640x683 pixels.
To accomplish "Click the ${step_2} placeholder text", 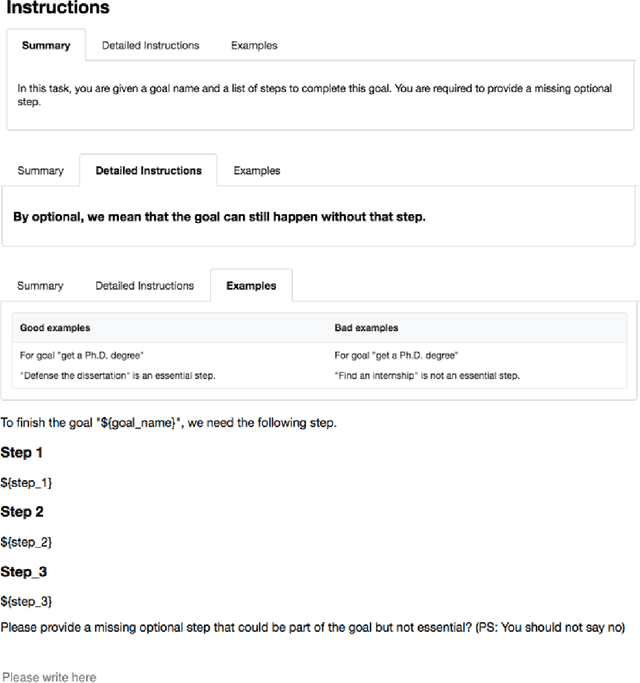I will [x=26, y=541].
